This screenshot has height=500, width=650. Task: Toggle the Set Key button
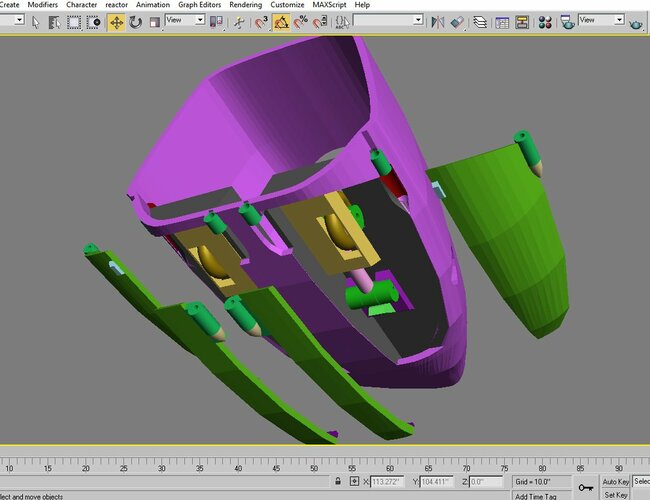[615, 495]
